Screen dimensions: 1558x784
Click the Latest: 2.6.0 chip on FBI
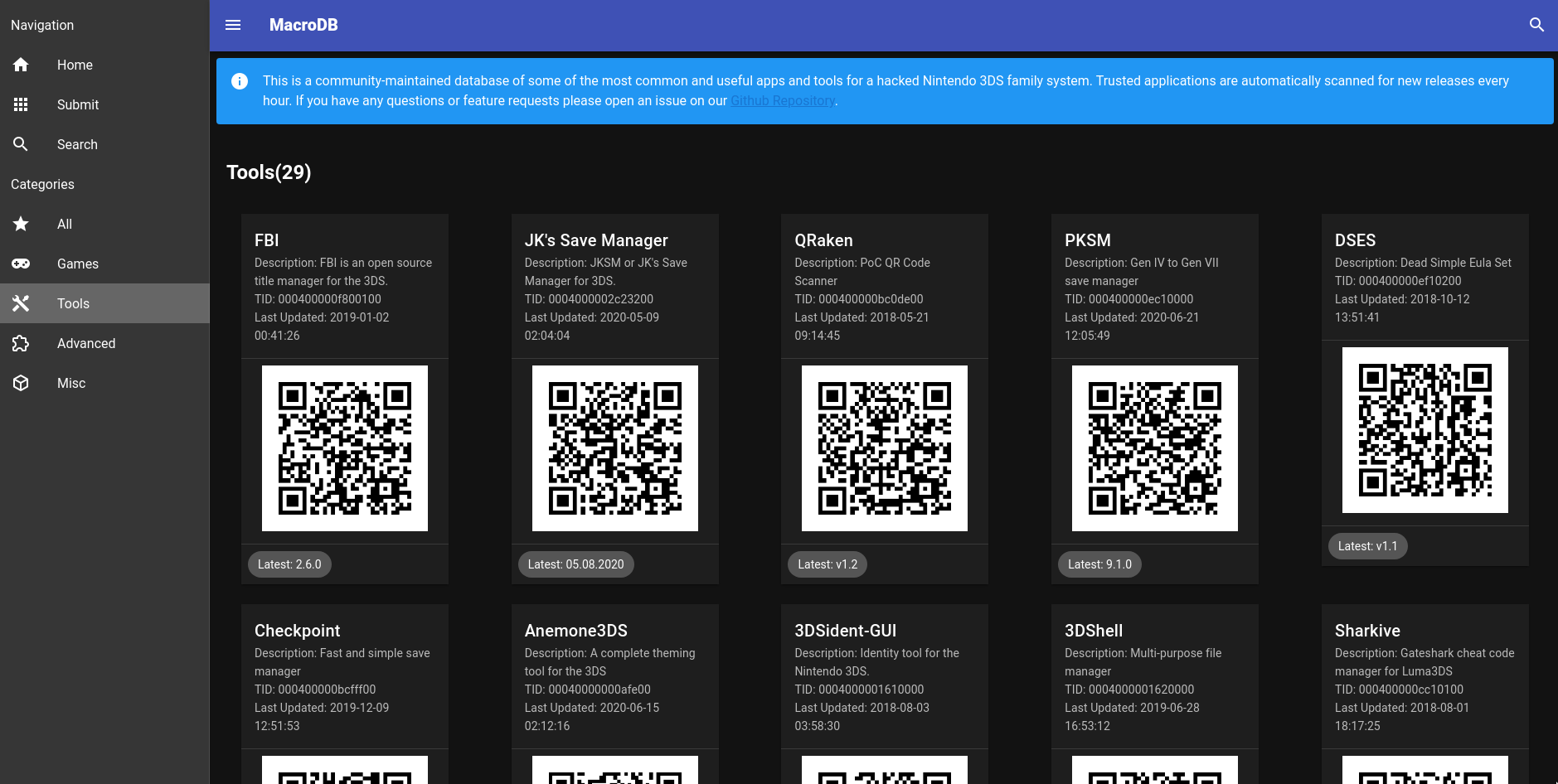tap(289, 564)
